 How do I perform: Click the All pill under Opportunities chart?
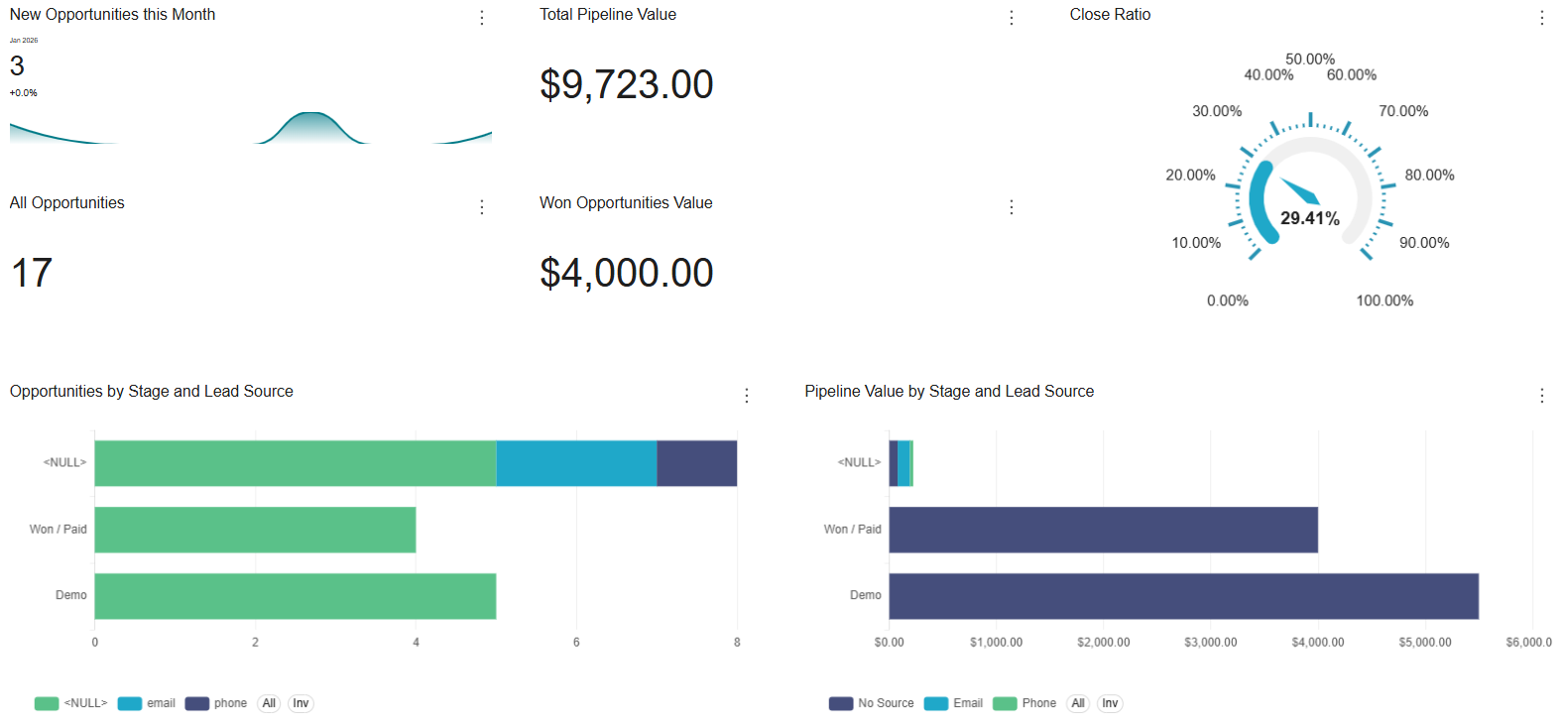tap(269, 702)
